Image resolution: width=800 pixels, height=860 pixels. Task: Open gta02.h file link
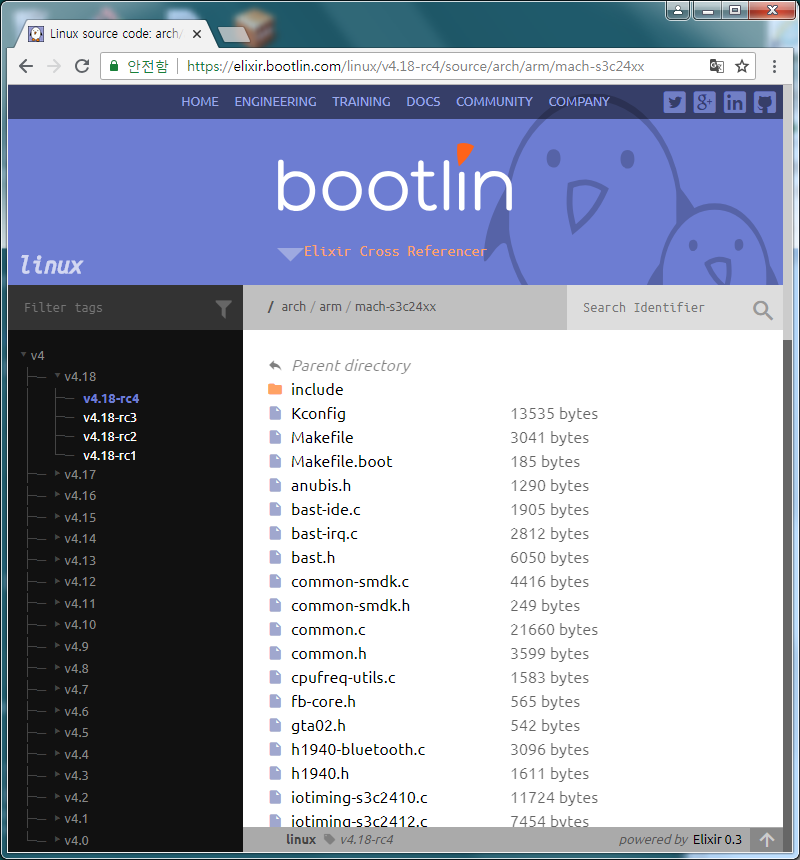(x=318, y=726)
